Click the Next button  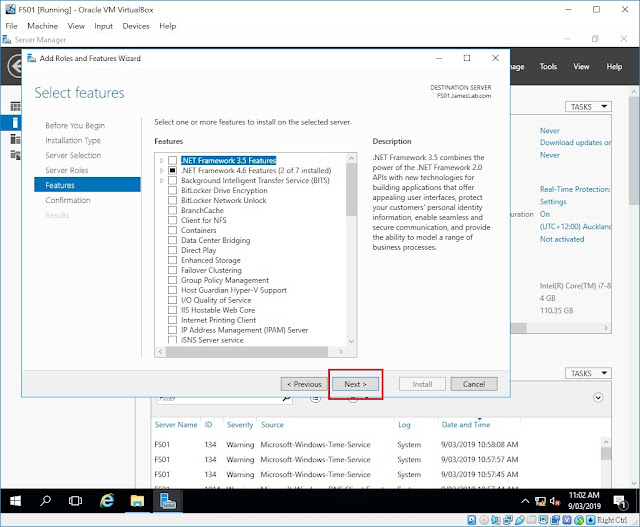coord(355,384)
